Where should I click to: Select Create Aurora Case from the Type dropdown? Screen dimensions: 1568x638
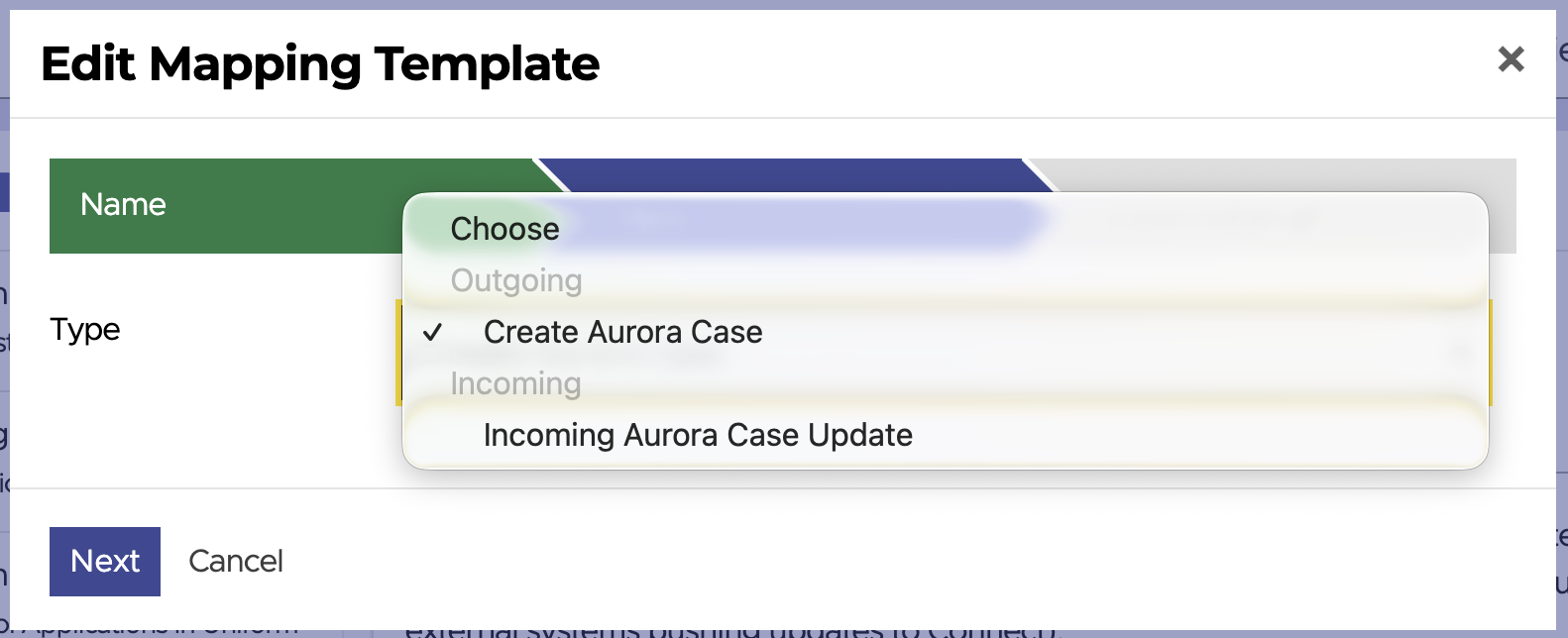(622, 332)
